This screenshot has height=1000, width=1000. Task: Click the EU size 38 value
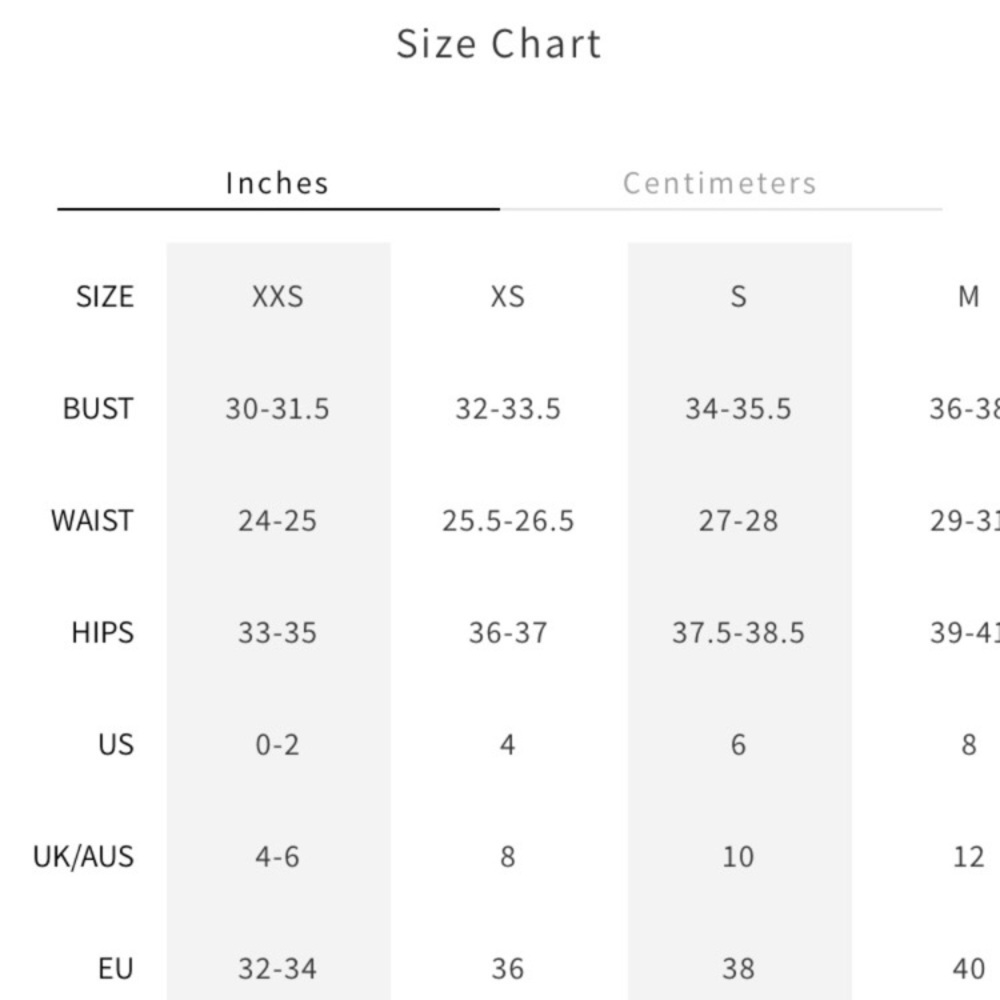738,968
